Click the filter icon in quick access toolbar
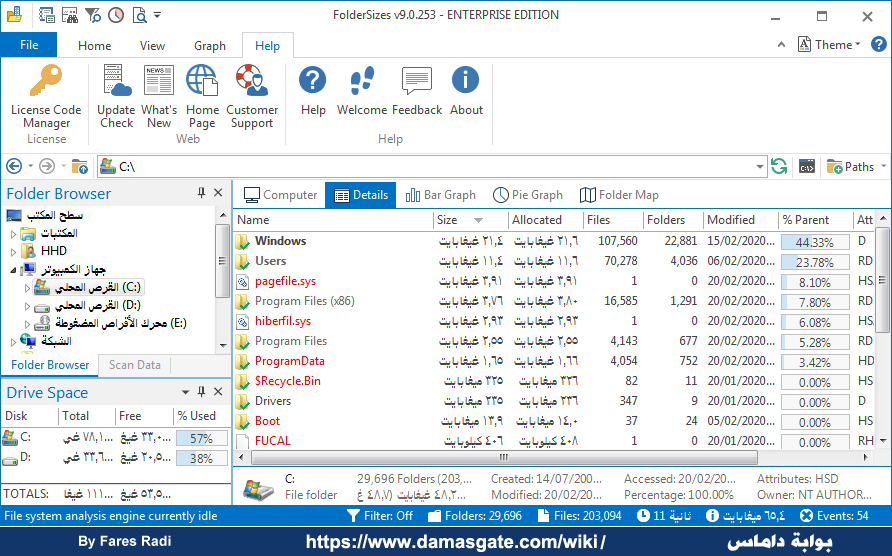This screenshot has width=892, height=556. click(x=93, y=15)
